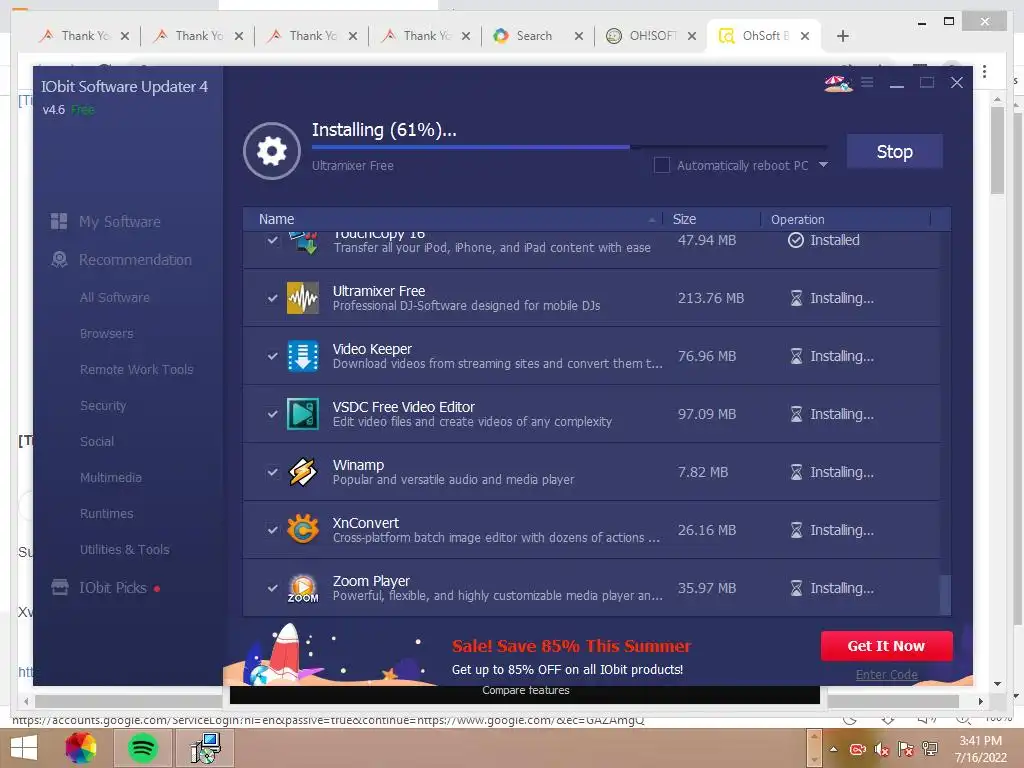Viewport: 1024px width, 768px height.
Task: Select the Social category
Action: pyautogui.click(x=97, y=441)
